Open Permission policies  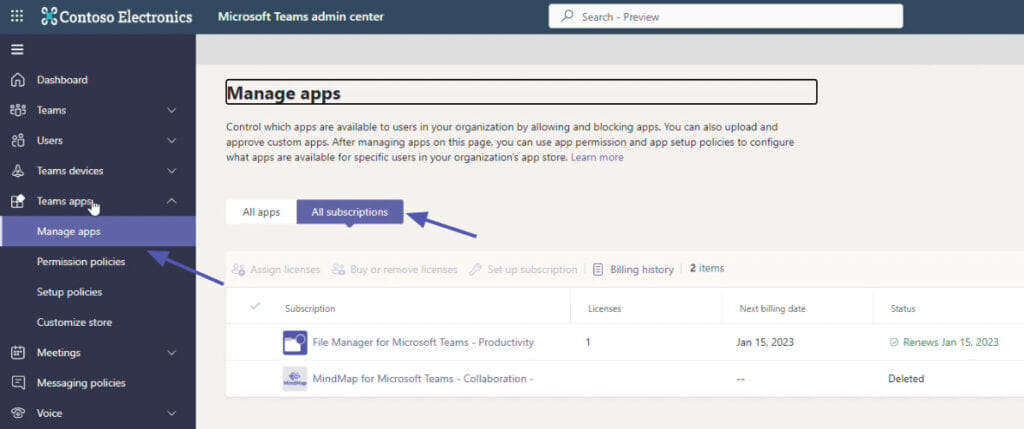coord(81,262)
